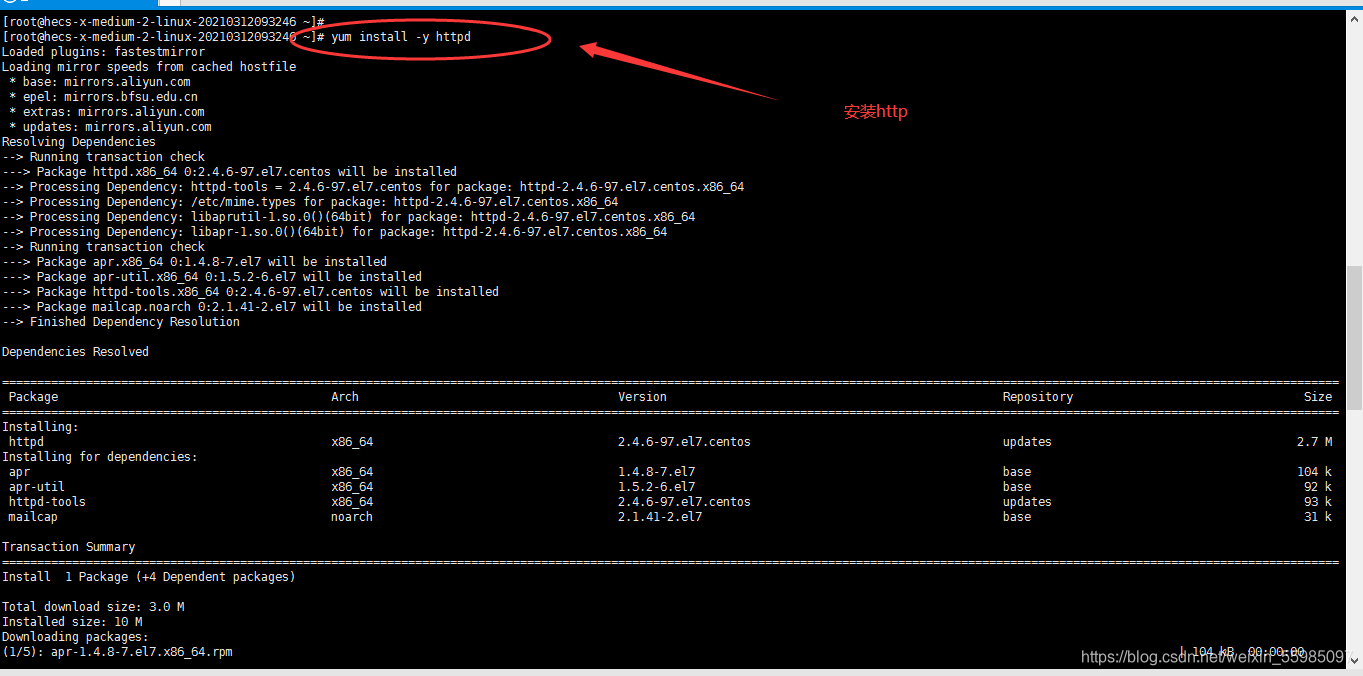Click 'Installed size: 10 M' line
Screen dimensions: 1363x676
pyautogui.click(x=72, y=622)
